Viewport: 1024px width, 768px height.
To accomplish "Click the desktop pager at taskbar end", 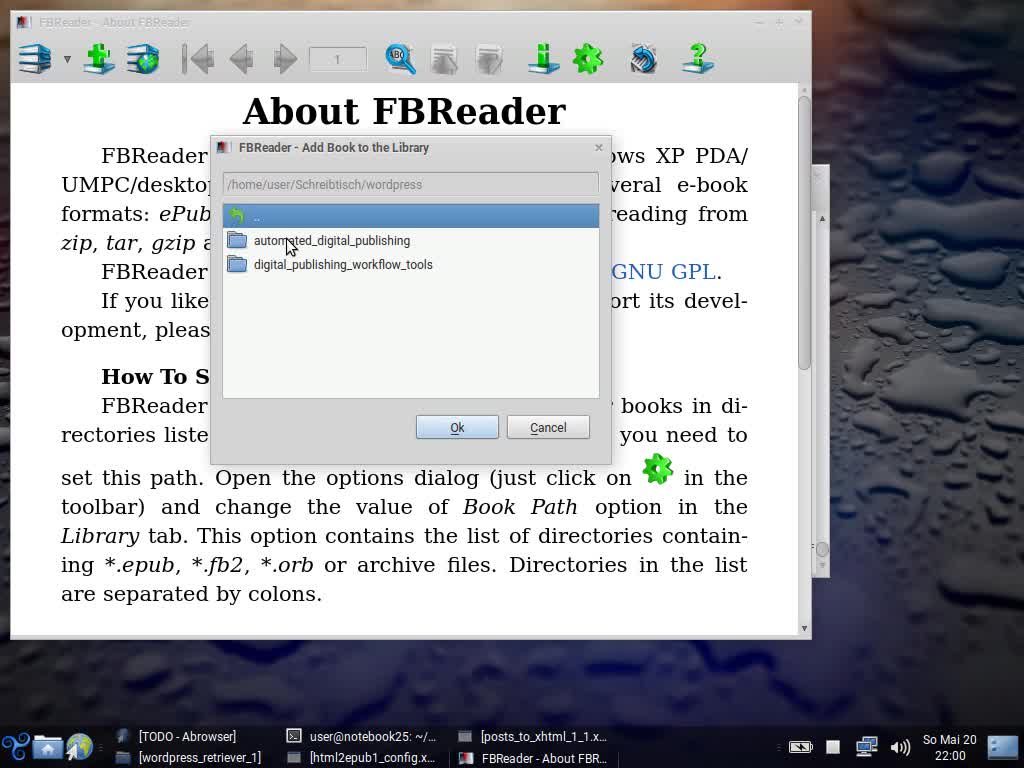I will coord(1003,747).
